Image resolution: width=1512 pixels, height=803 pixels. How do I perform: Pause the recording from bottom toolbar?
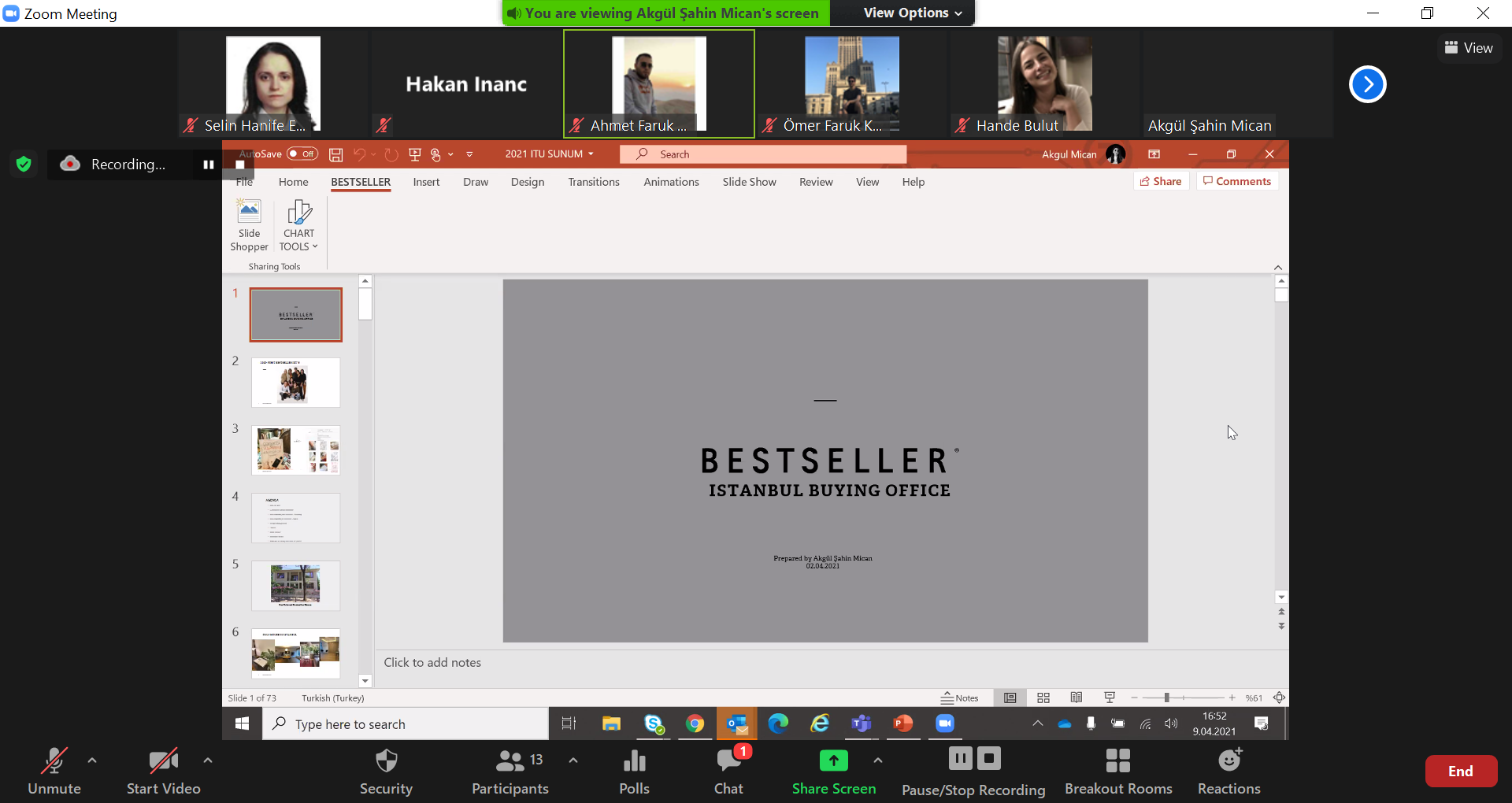coord(960,758)
